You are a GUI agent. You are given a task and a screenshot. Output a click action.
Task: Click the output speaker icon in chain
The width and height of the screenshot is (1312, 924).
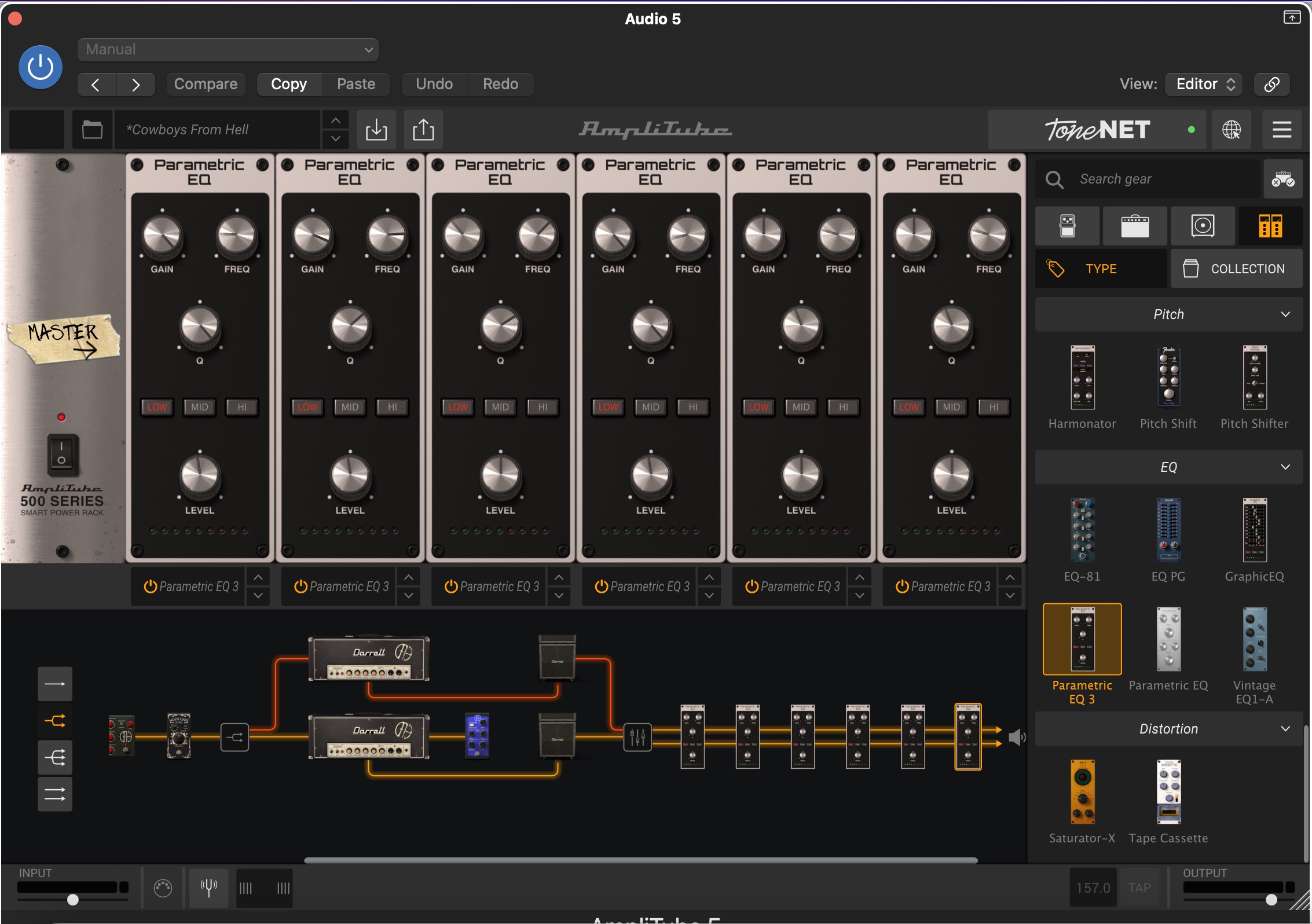[1017, 737]
